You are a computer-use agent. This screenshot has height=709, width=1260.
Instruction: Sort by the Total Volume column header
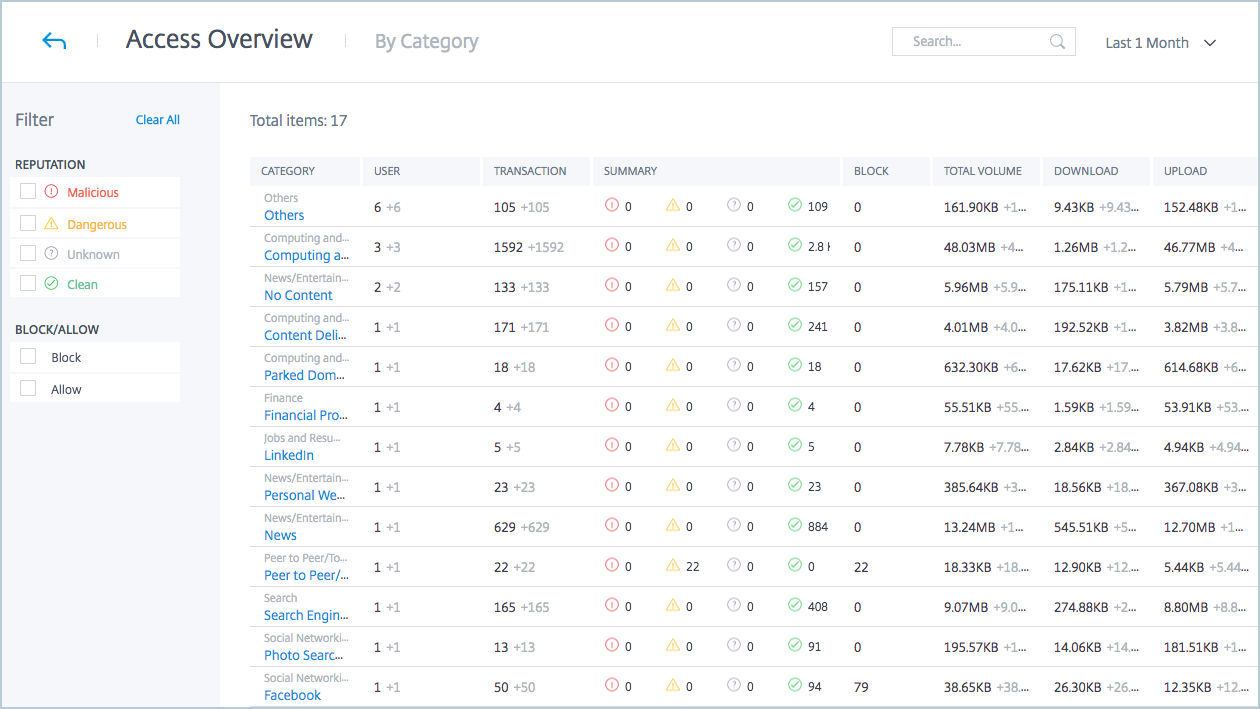pyautogui.click(x=982, y=171)
